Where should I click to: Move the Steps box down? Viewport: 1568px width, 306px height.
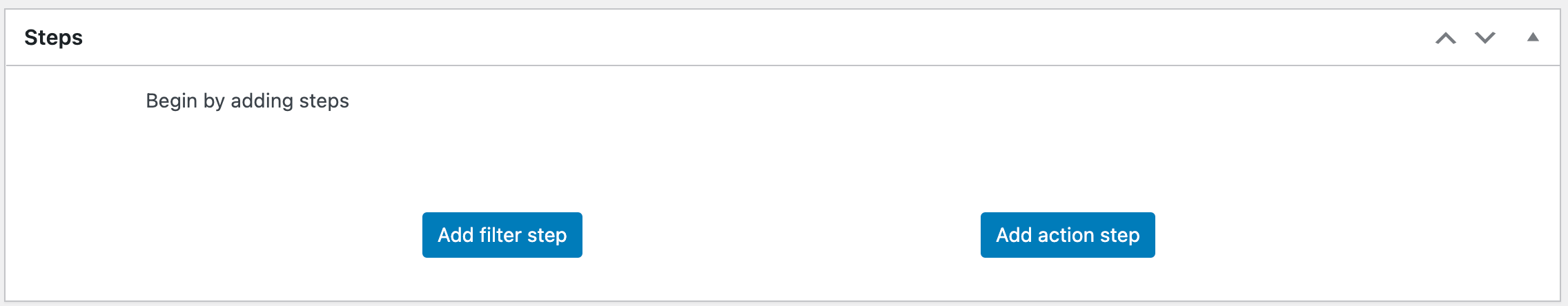click(1485, 38)
